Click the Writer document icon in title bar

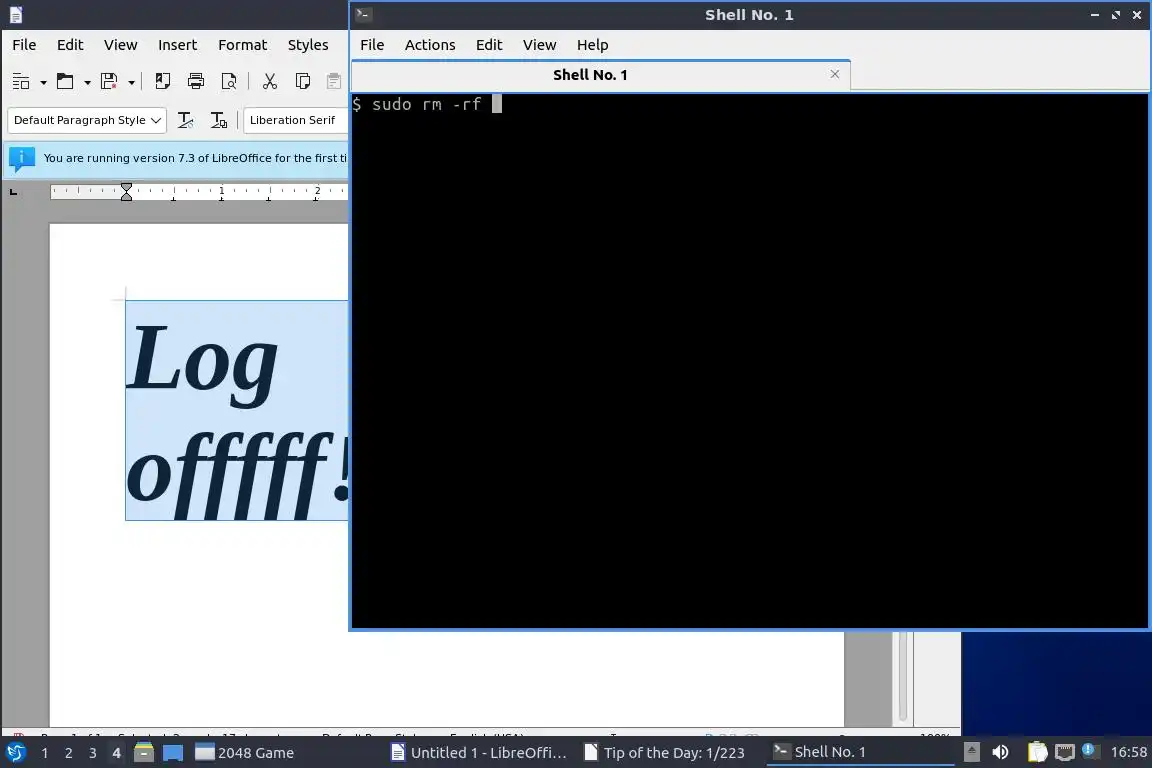click(x=15, y=15)
